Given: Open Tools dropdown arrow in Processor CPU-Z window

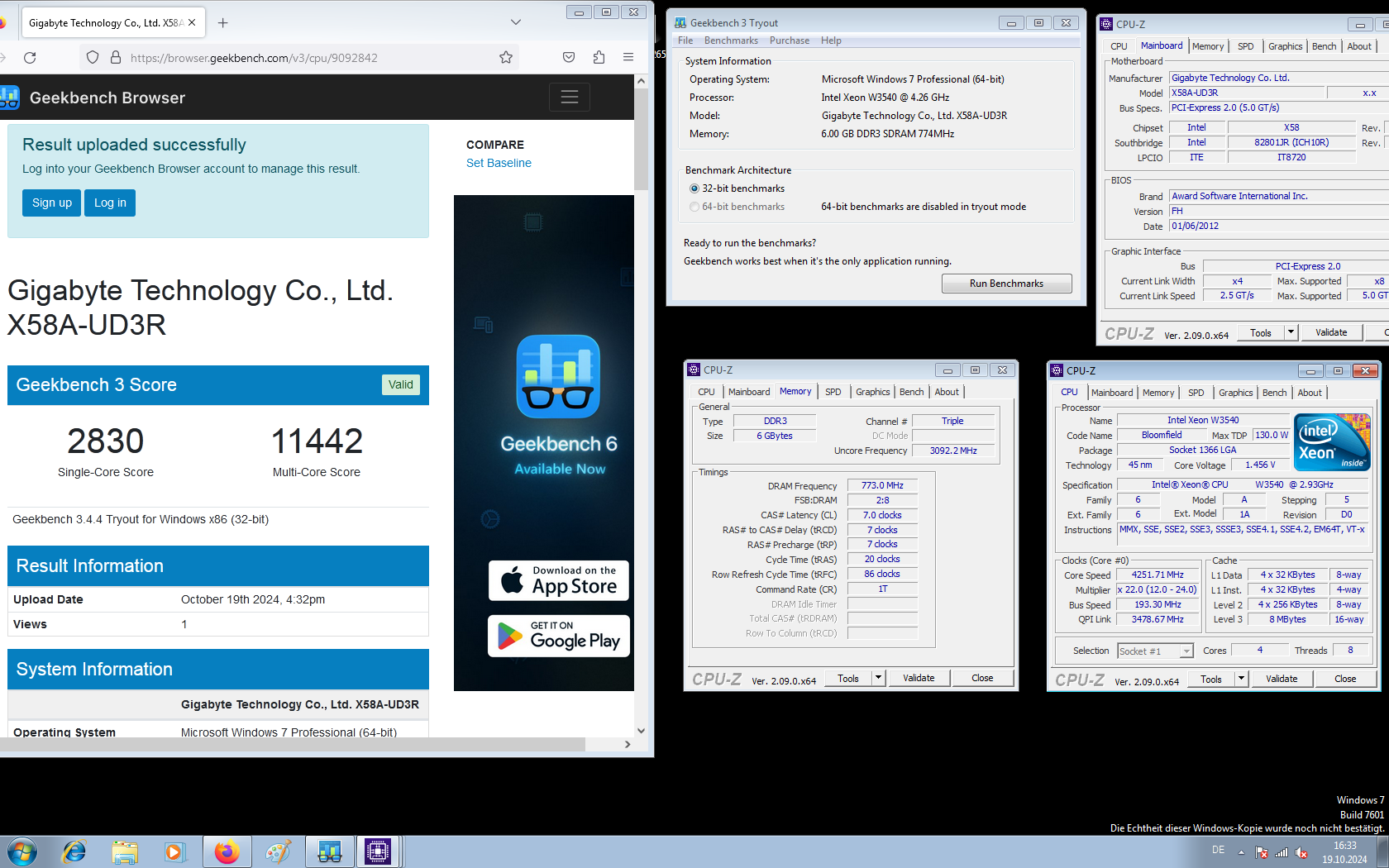Looking at the screenshot, I should (1241, 679).
